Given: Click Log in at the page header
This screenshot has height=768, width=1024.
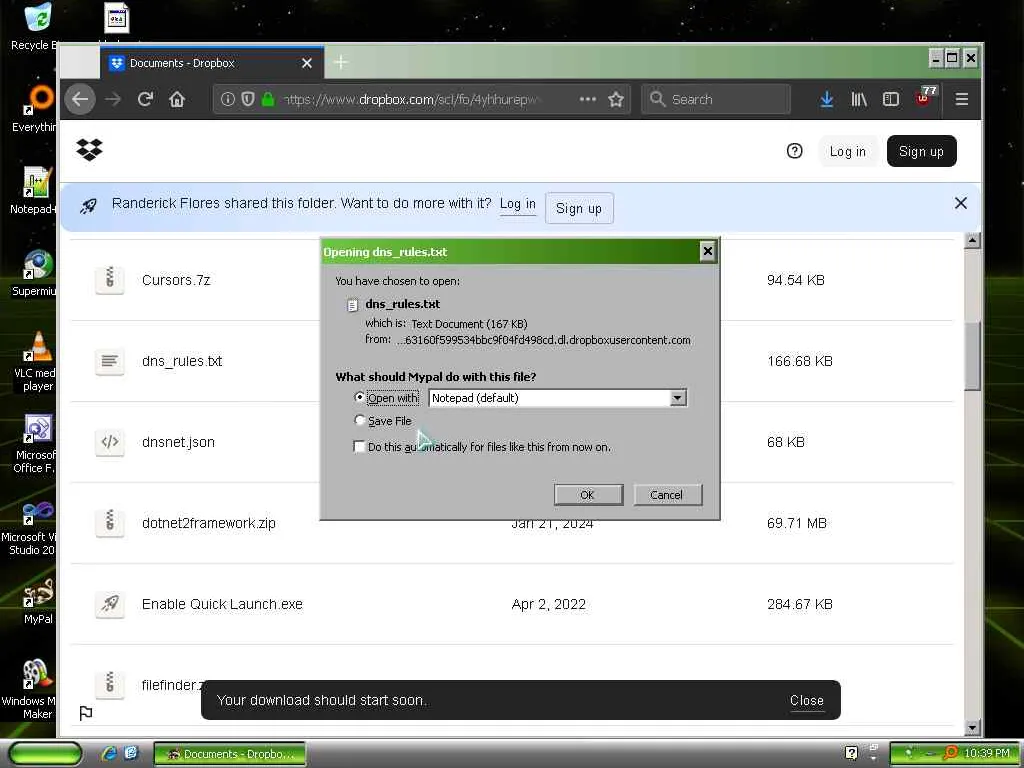Looking at the screenshot, I should point(848,152).
